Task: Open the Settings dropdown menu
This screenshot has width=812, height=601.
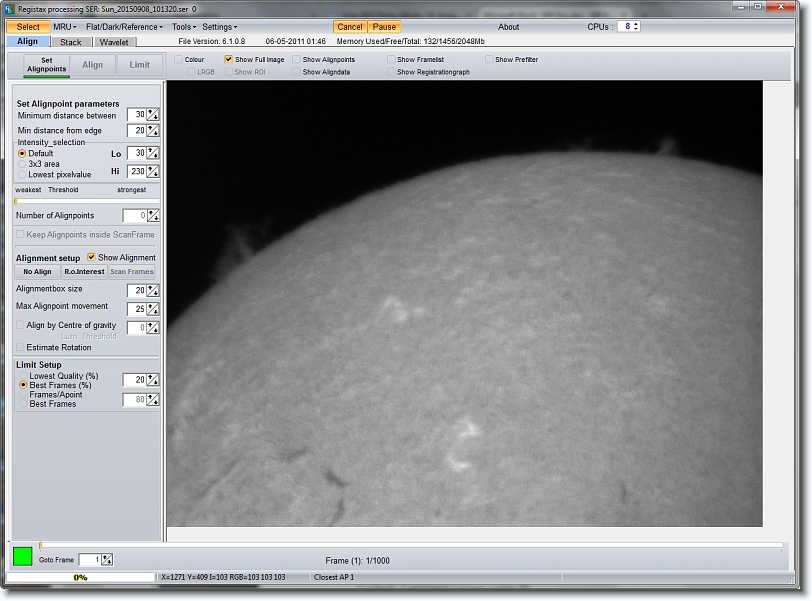Action: 220,27
